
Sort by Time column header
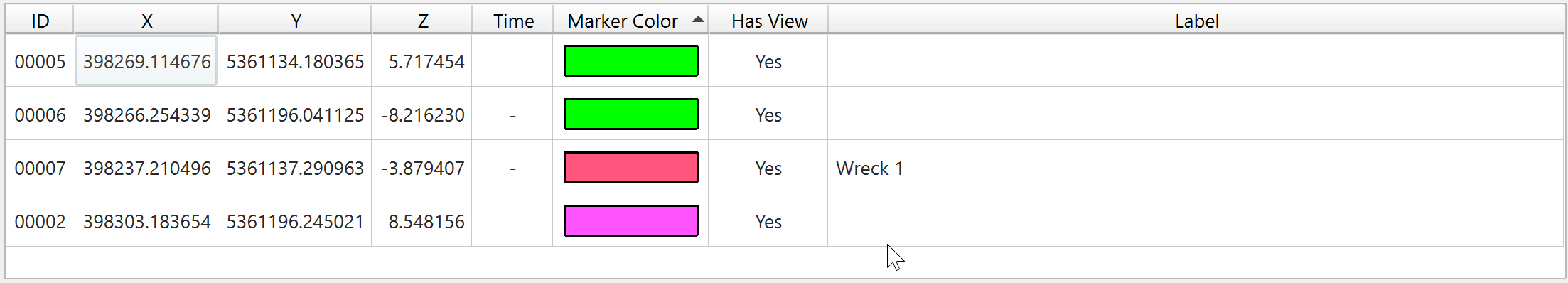[x=512, y=21]
